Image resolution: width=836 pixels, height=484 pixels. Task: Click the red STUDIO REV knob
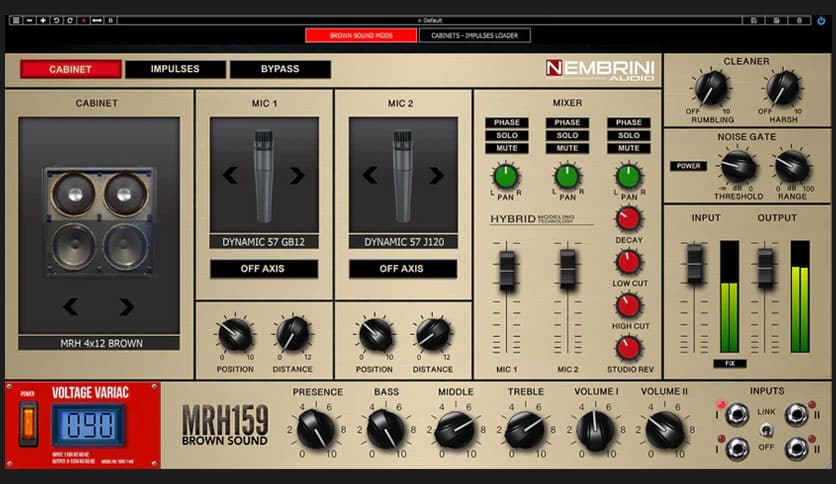(x=629, y=349)
